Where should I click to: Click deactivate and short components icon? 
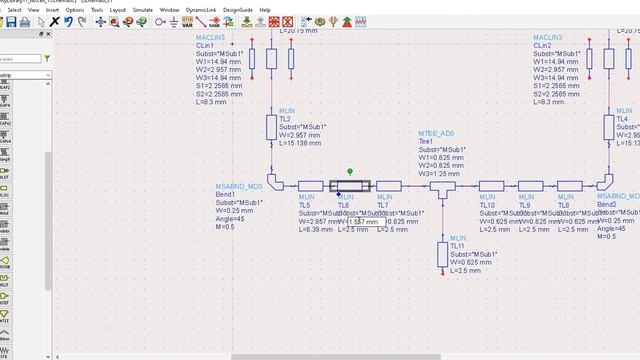(x=288, y=22)
